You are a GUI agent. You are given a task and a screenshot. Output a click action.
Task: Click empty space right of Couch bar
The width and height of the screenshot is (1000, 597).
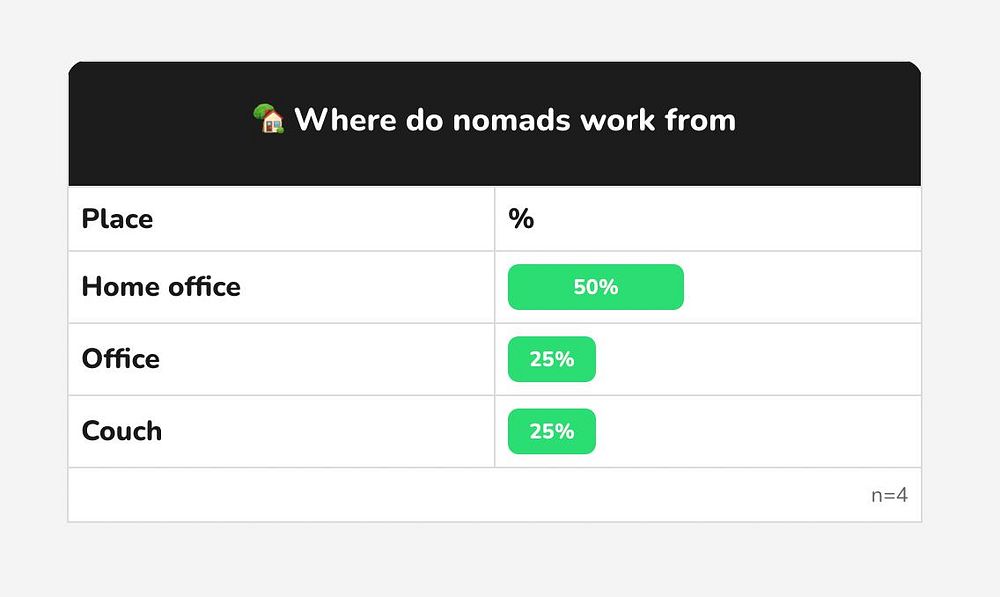click(758, 431)
